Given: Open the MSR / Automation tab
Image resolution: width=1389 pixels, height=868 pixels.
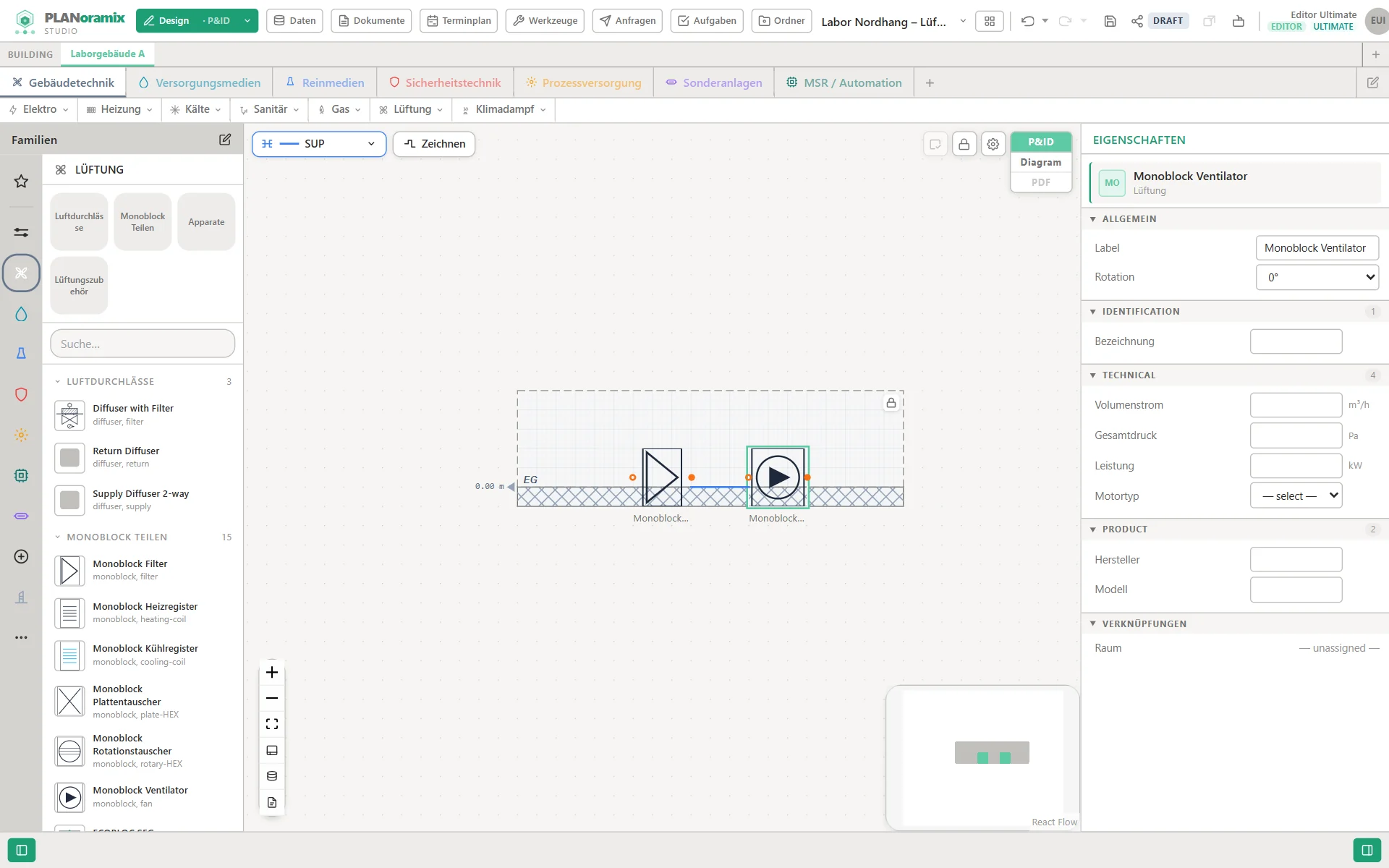Looking at the screenshot, I should point(844,82).
